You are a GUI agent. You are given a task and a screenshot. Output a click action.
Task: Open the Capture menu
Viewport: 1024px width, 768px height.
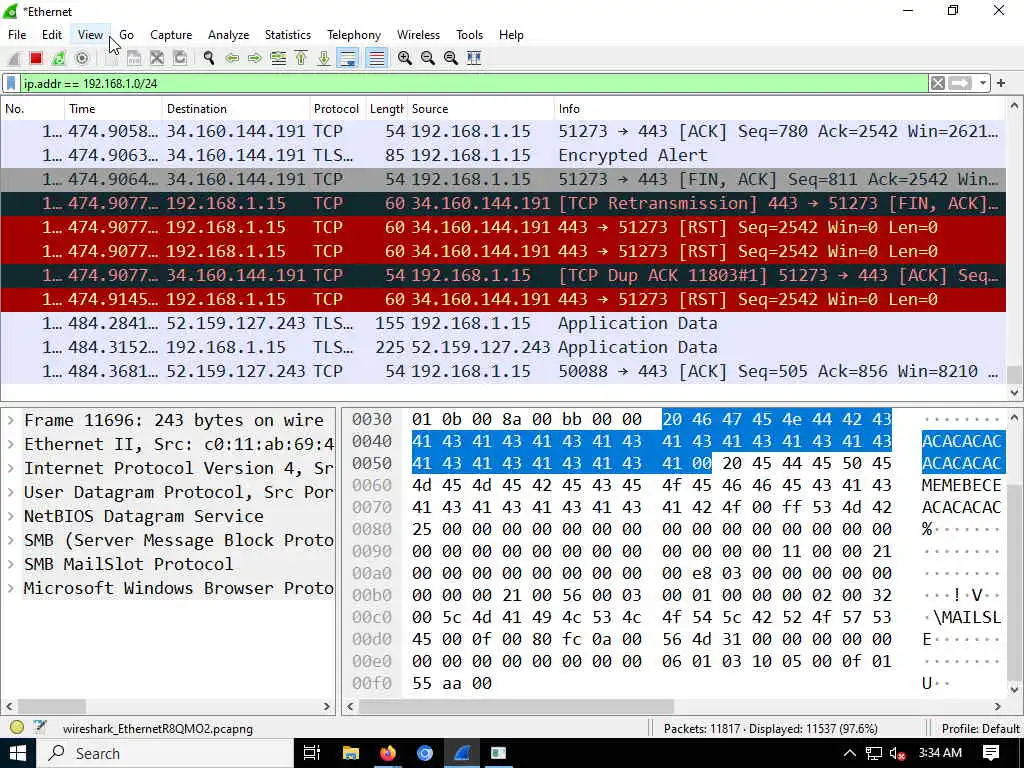pyautogui.click(x=171, y=35)
